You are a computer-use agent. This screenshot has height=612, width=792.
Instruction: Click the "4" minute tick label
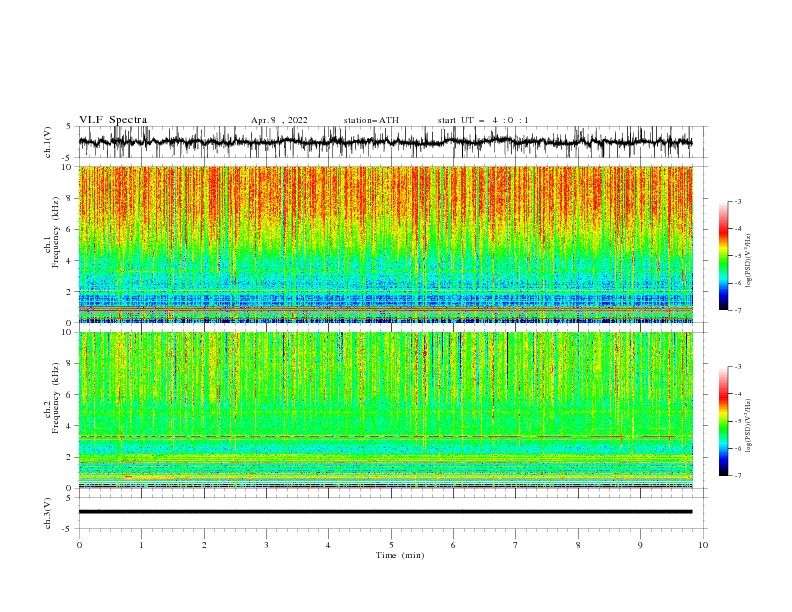(328, 545)
